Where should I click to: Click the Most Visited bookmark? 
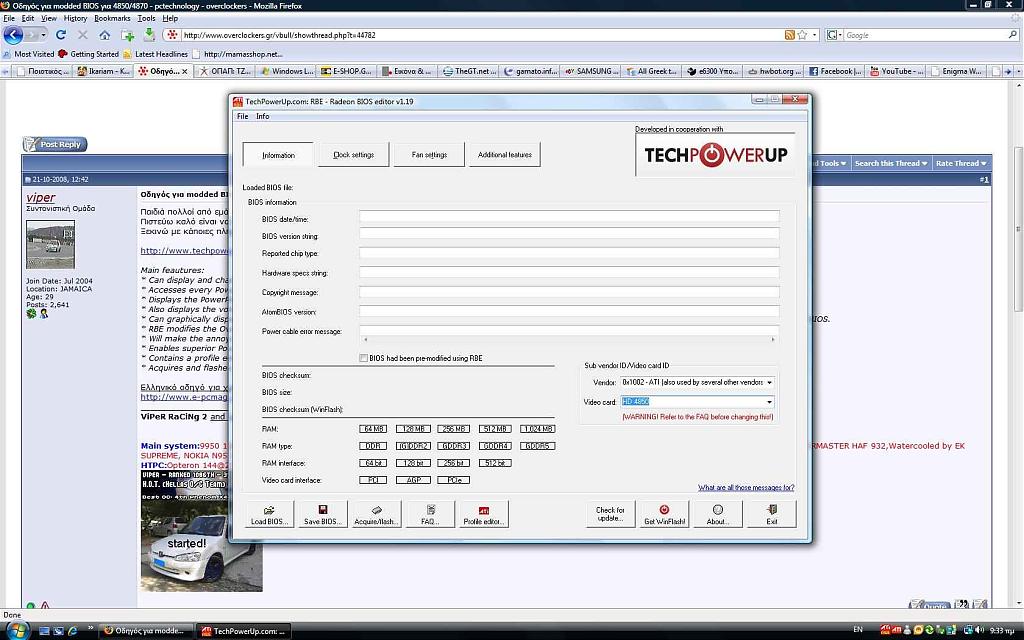pyautogui.click(x=29, y=54)
